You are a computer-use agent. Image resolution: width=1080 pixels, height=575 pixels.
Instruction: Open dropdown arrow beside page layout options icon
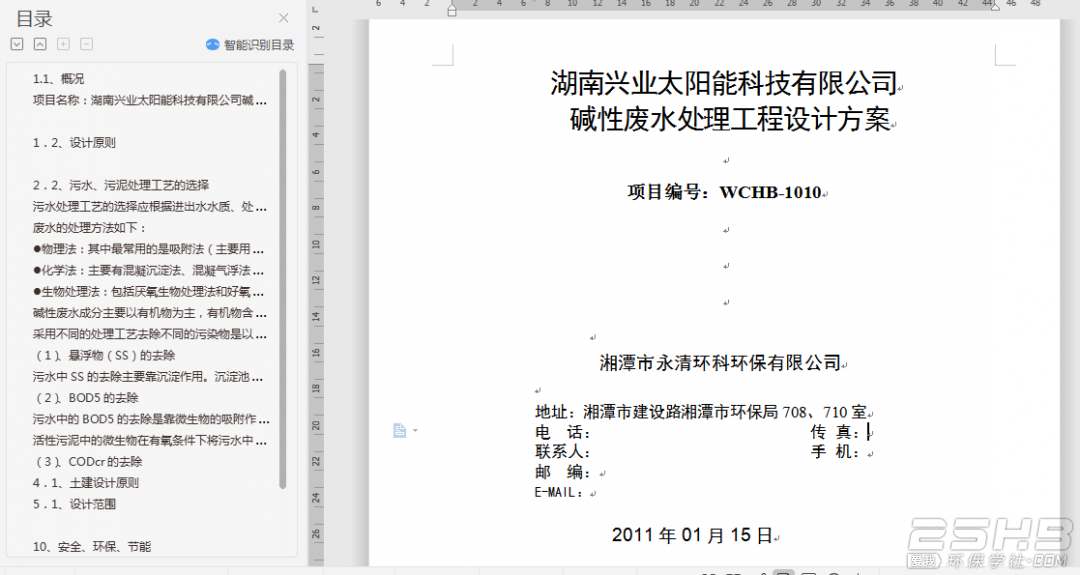pos(415,430)
